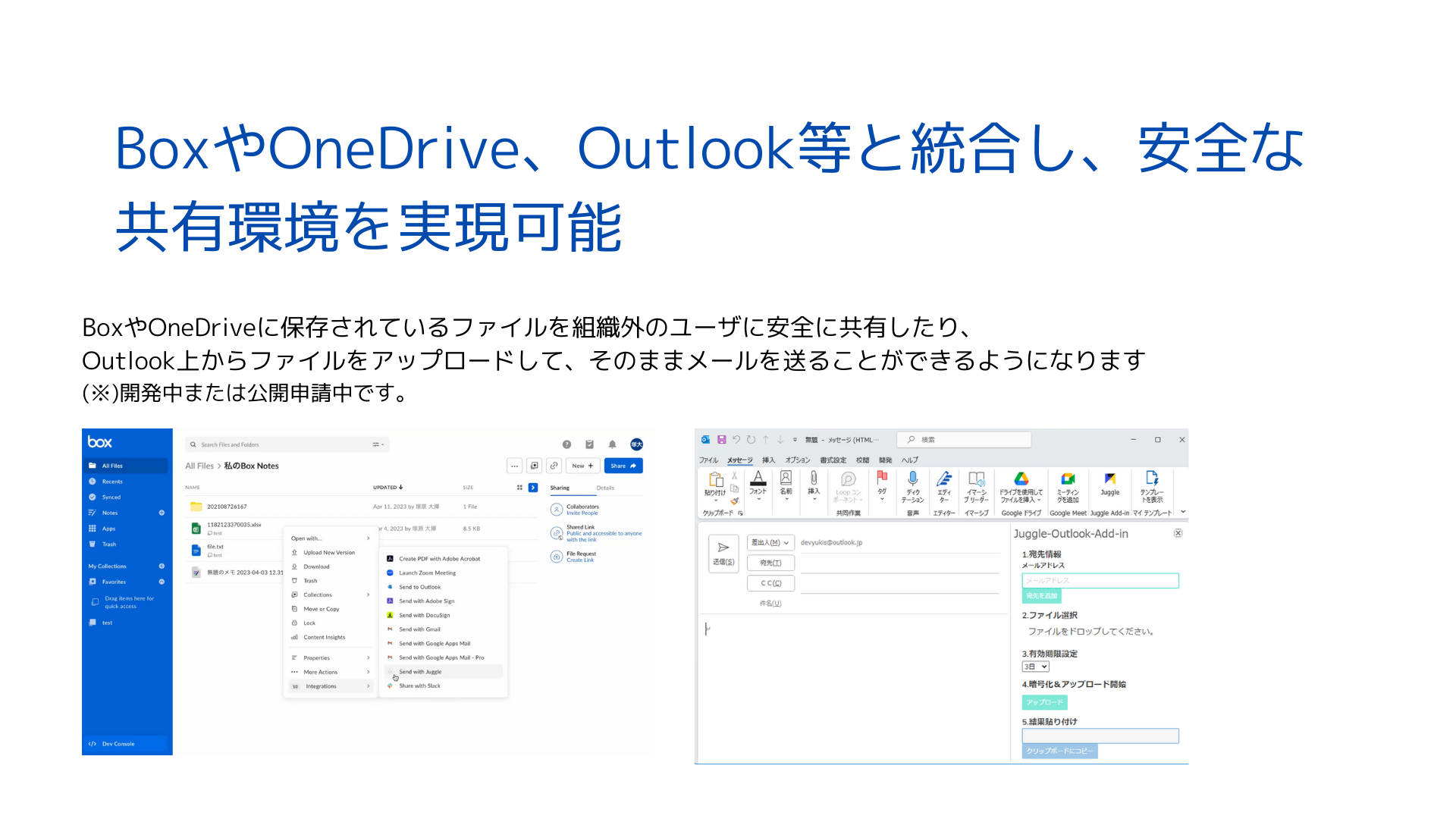Click the Google ドライブ file insert icon
1456x819 pixels.
(1021, 485)
